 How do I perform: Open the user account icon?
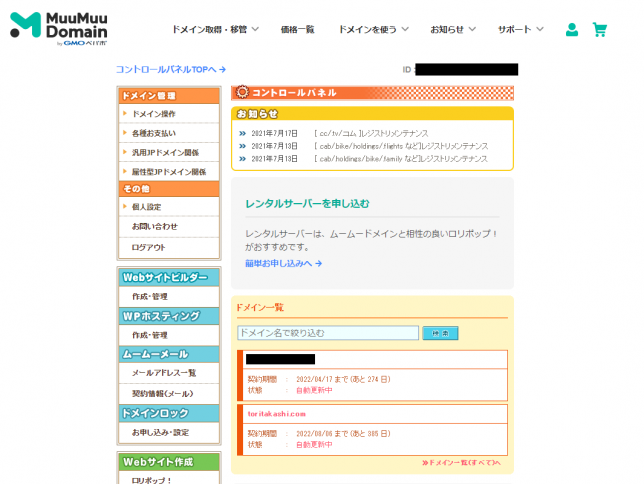point(571,30)
